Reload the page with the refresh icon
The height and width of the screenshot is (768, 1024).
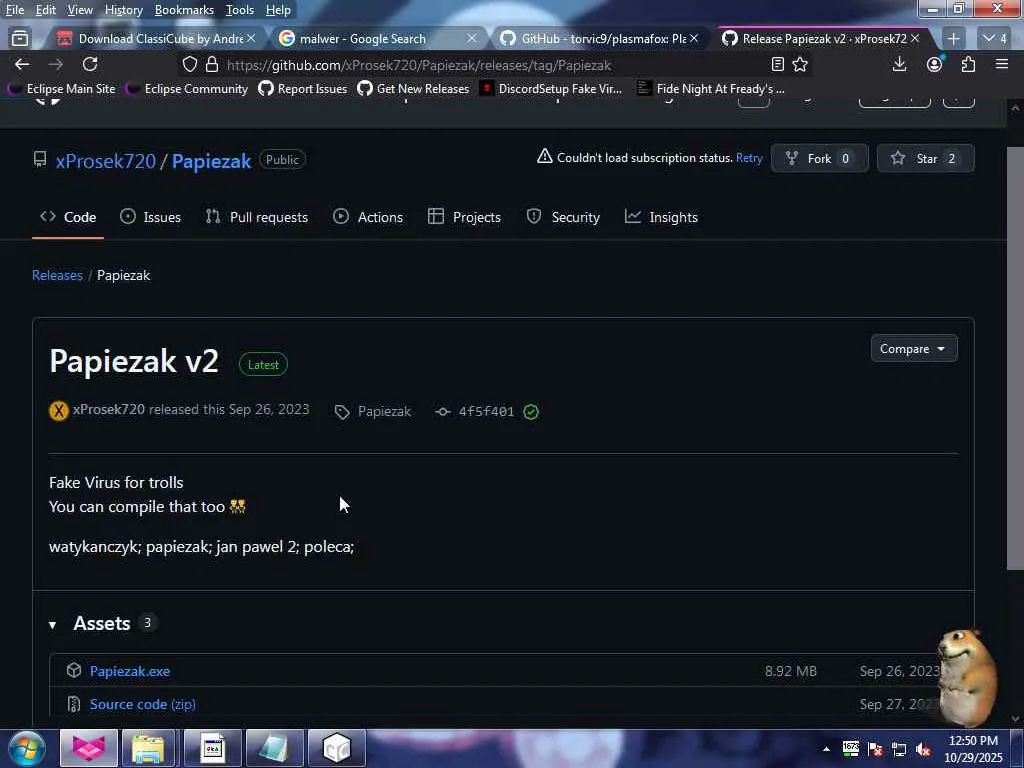(x=90, y=64)
